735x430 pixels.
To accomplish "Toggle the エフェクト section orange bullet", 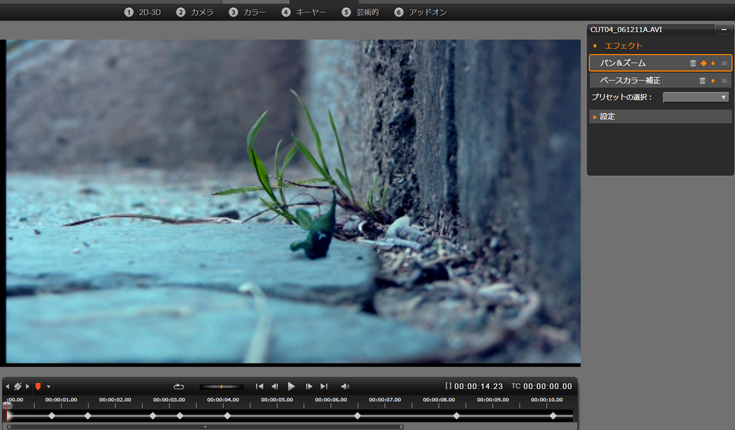I will pos(595,46).
